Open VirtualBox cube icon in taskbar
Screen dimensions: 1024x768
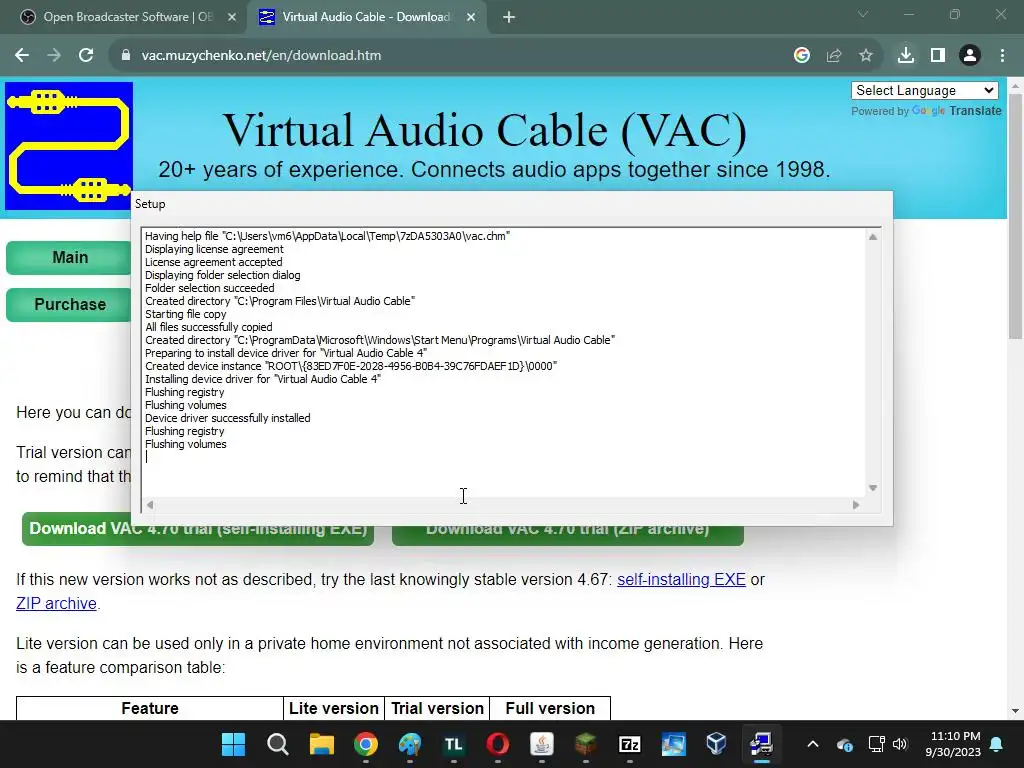716,744
